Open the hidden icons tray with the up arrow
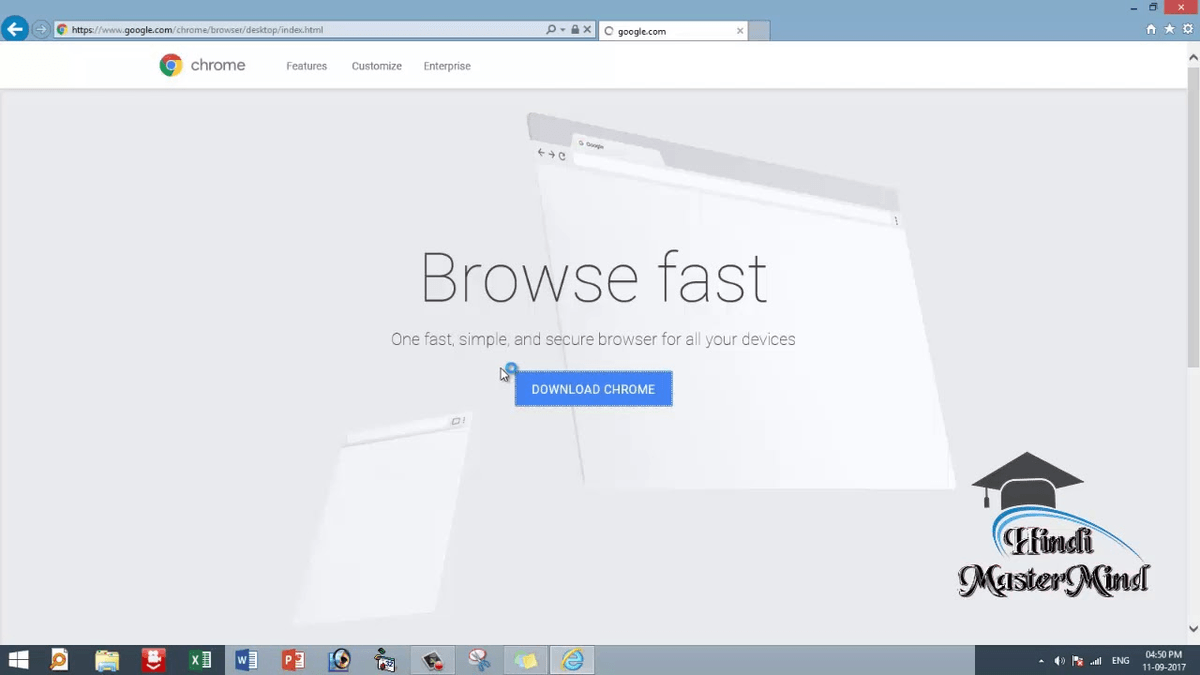 click(1040, 660)
